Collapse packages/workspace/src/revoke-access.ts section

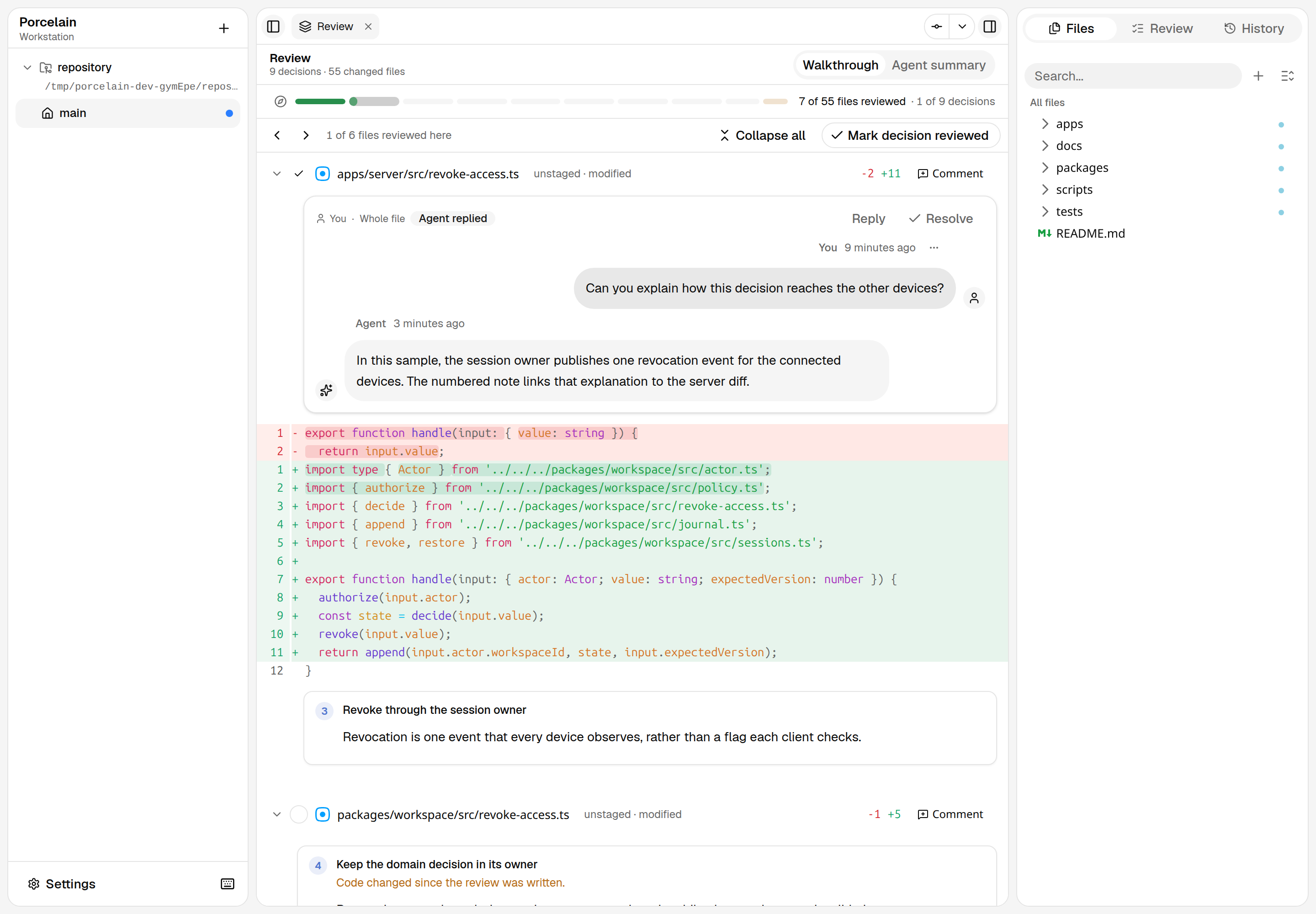point(277,814)
